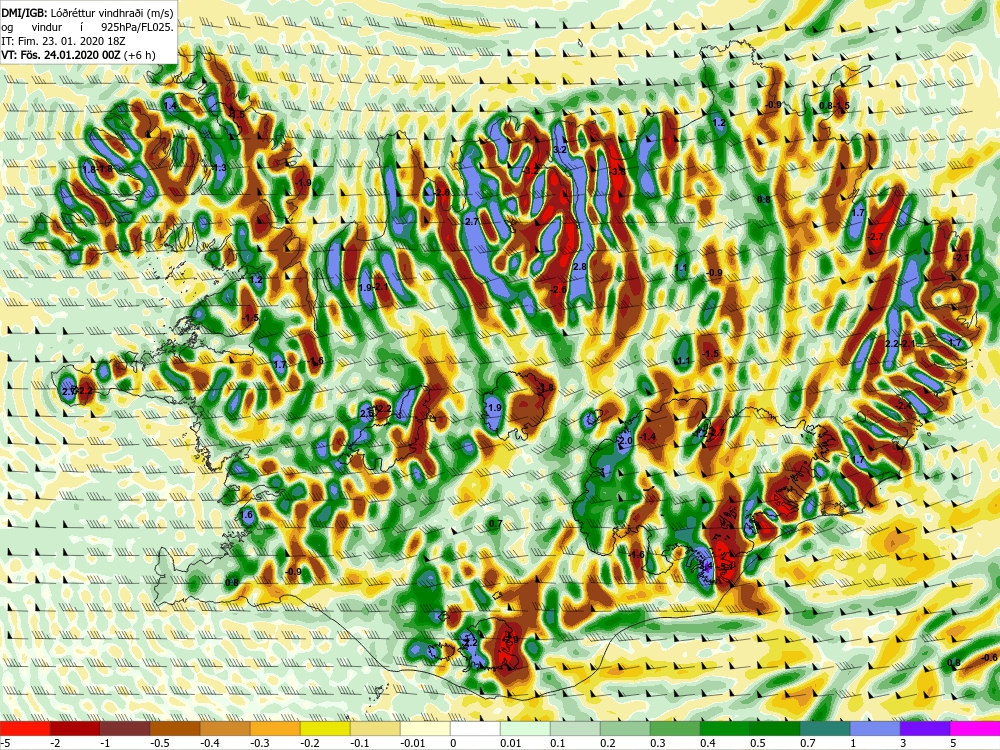Click the bright red legend swatch above -5
Image resolution: width=1000 pixels, height=750 pixels.
(x=25, y=728)
